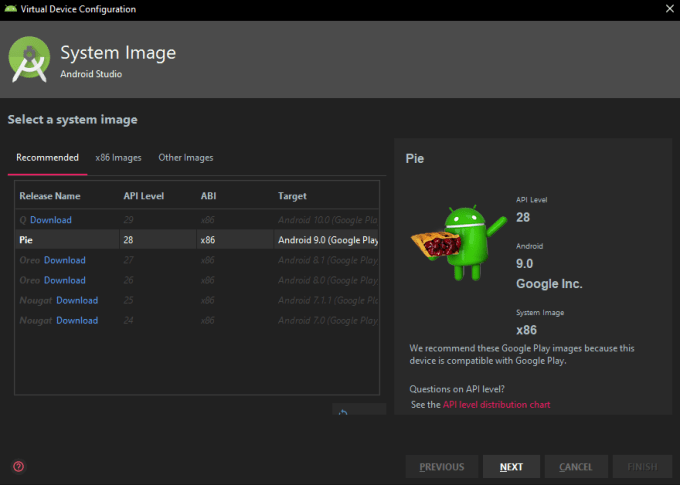
Task: Click API level 24 cell
Action: (128, 321)
